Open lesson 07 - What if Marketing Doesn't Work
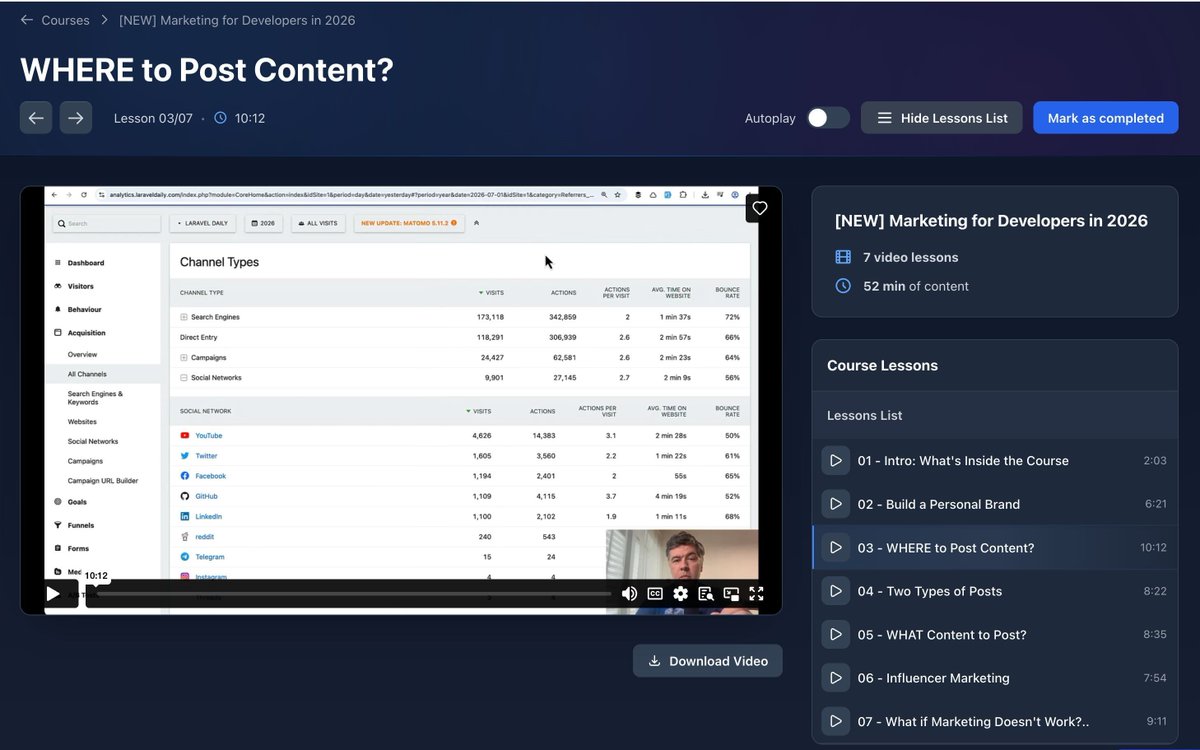 [x=995, y=721]
